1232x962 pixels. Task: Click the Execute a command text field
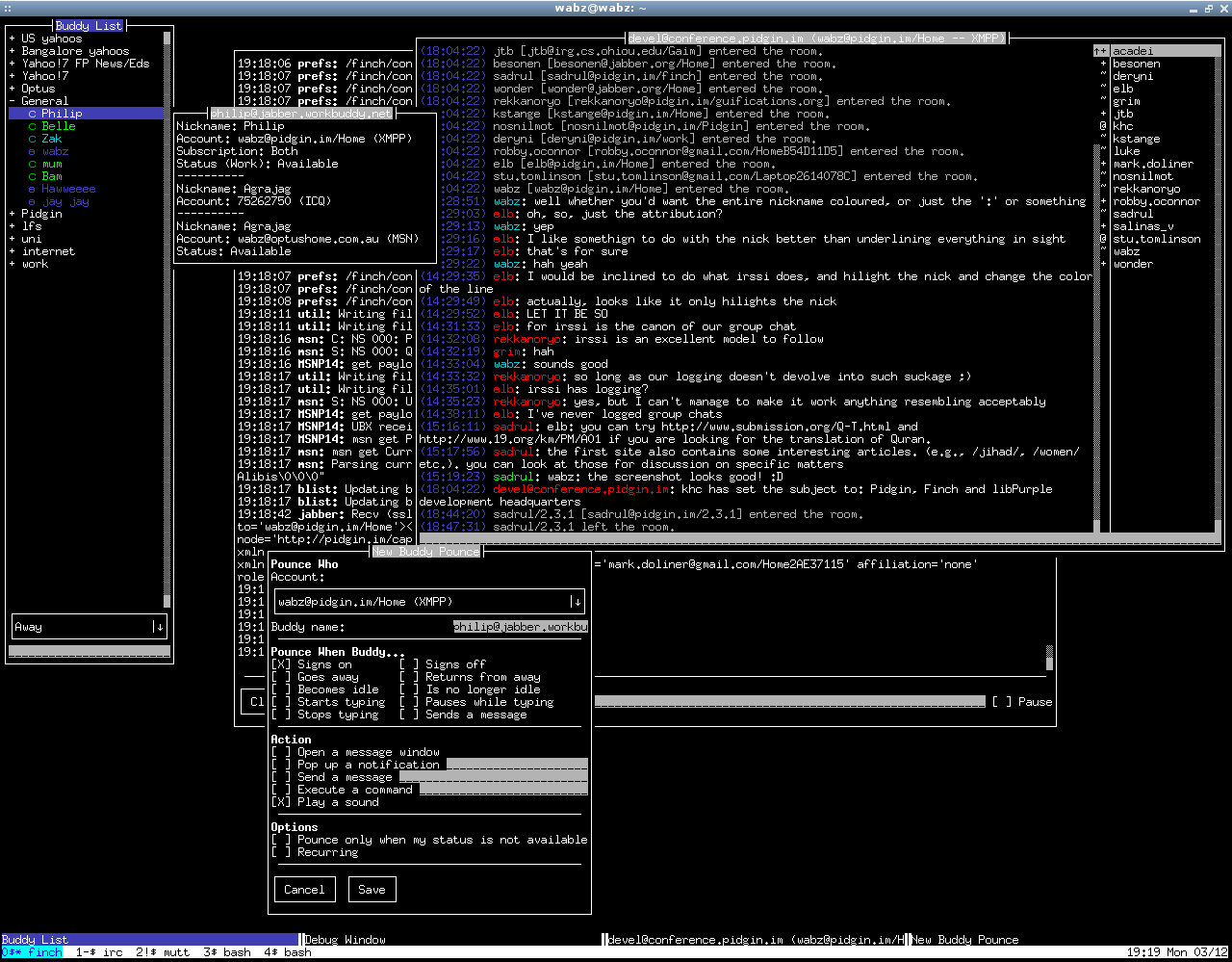503,790
